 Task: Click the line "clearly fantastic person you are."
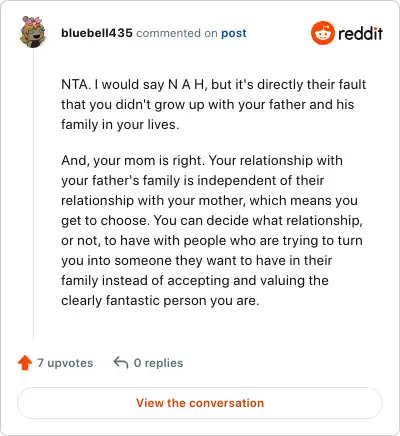(x=160, y=301)
